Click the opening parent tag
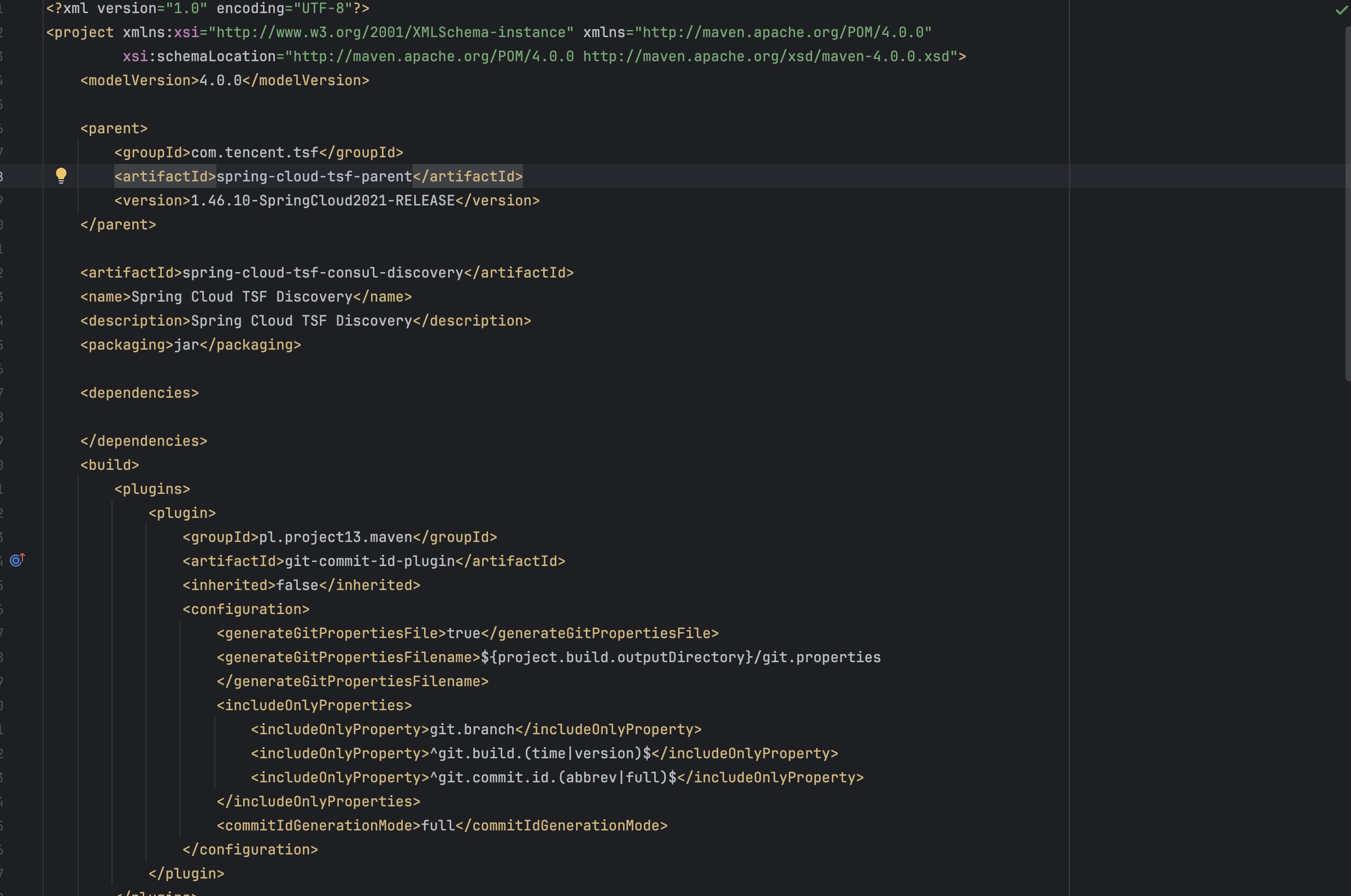1351x896 pixels. 114,128
